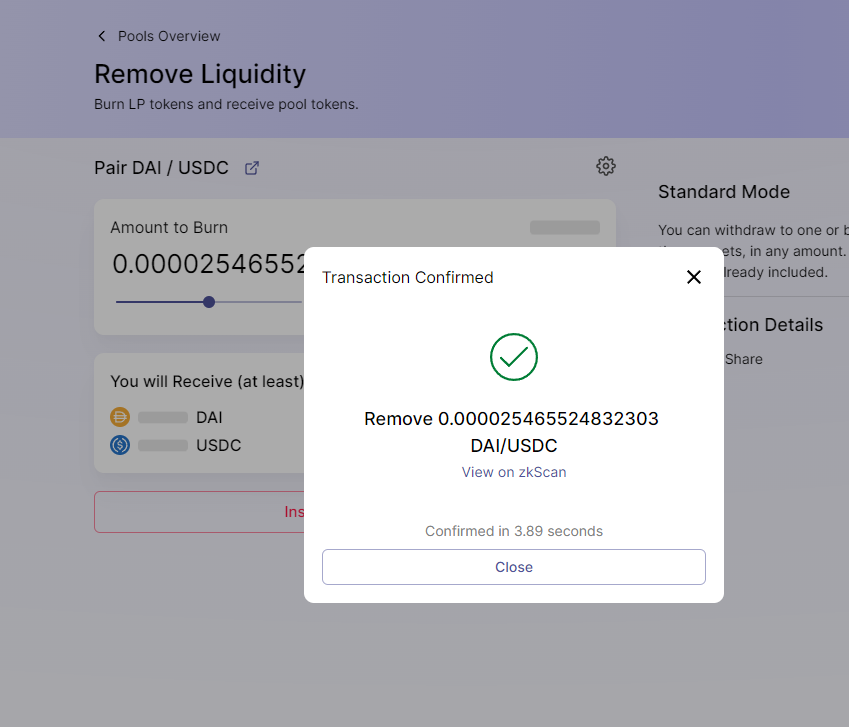The width and height of the screenshot is (849, 727).
Task: Click the back chevron arrow icon
Action: 101,36
